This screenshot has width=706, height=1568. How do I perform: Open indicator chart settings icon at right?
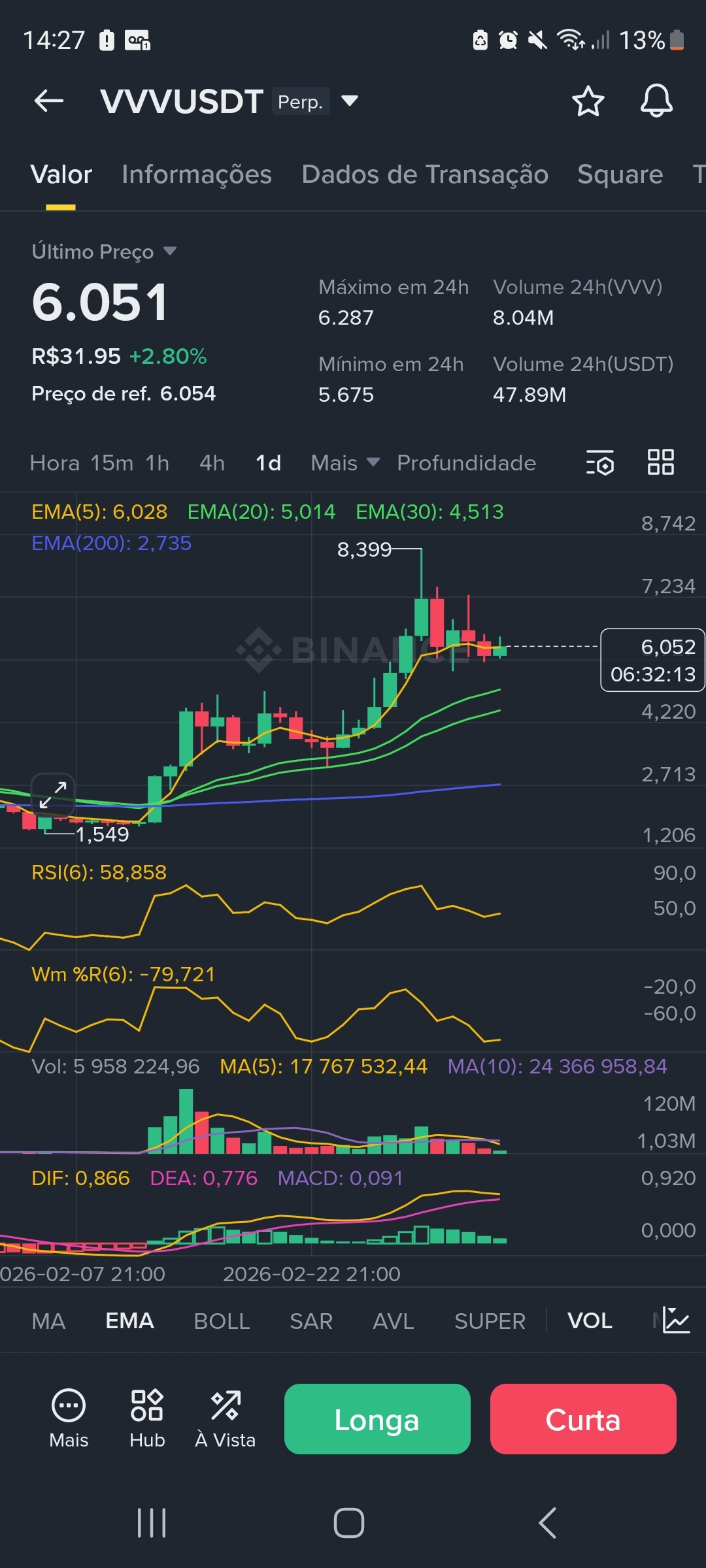(x=675, y=1320)
